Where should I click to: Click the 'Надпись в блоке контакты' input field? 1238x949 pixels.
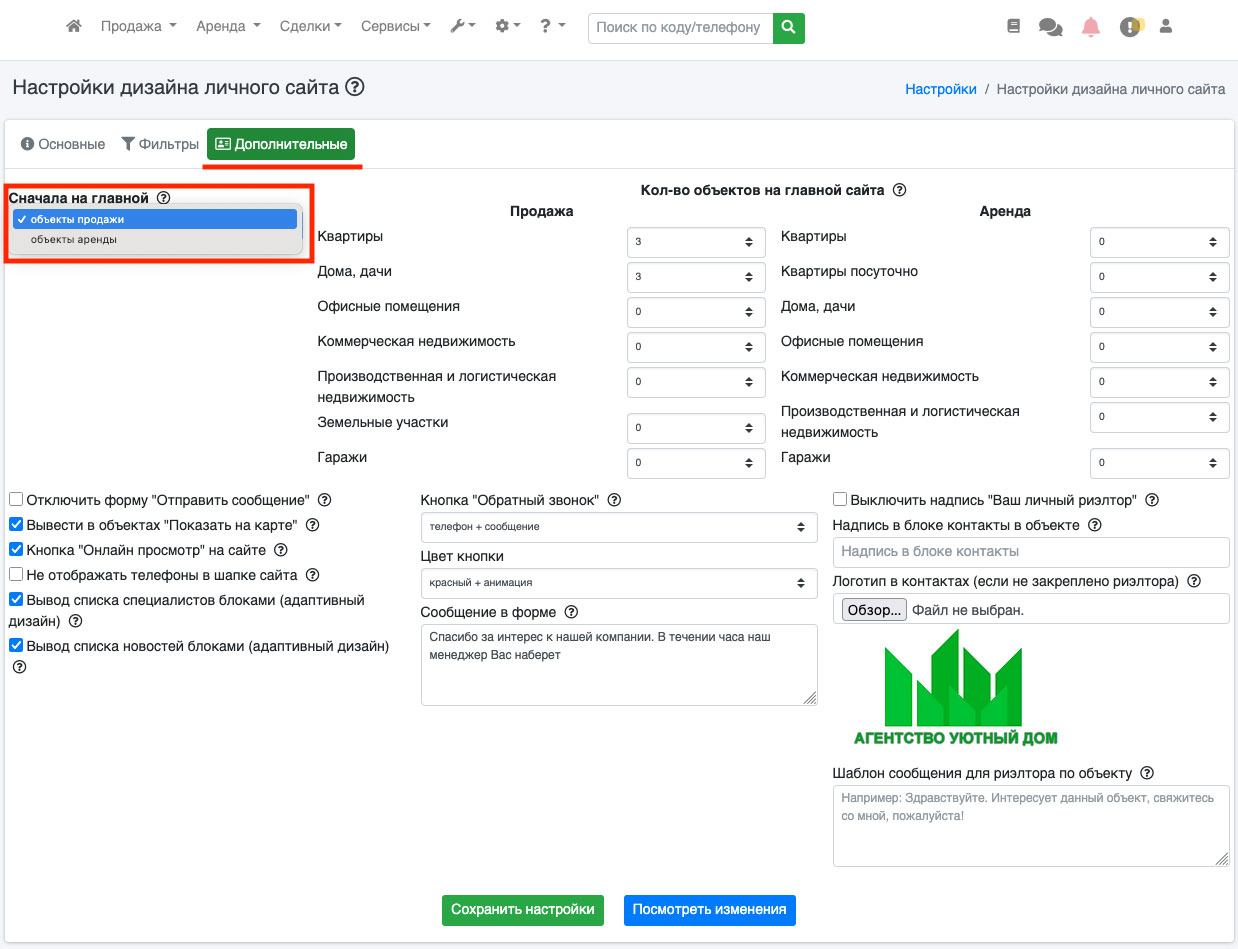[x=1030, y=552]
